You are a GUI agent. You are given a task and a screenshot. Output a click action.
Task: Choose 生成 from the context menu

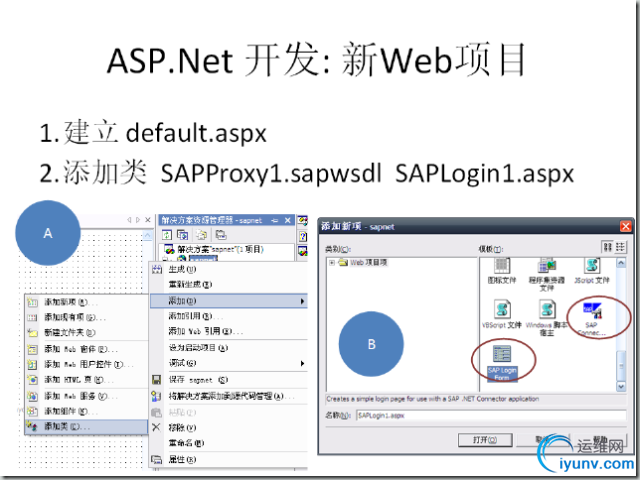tap(229, 270)
